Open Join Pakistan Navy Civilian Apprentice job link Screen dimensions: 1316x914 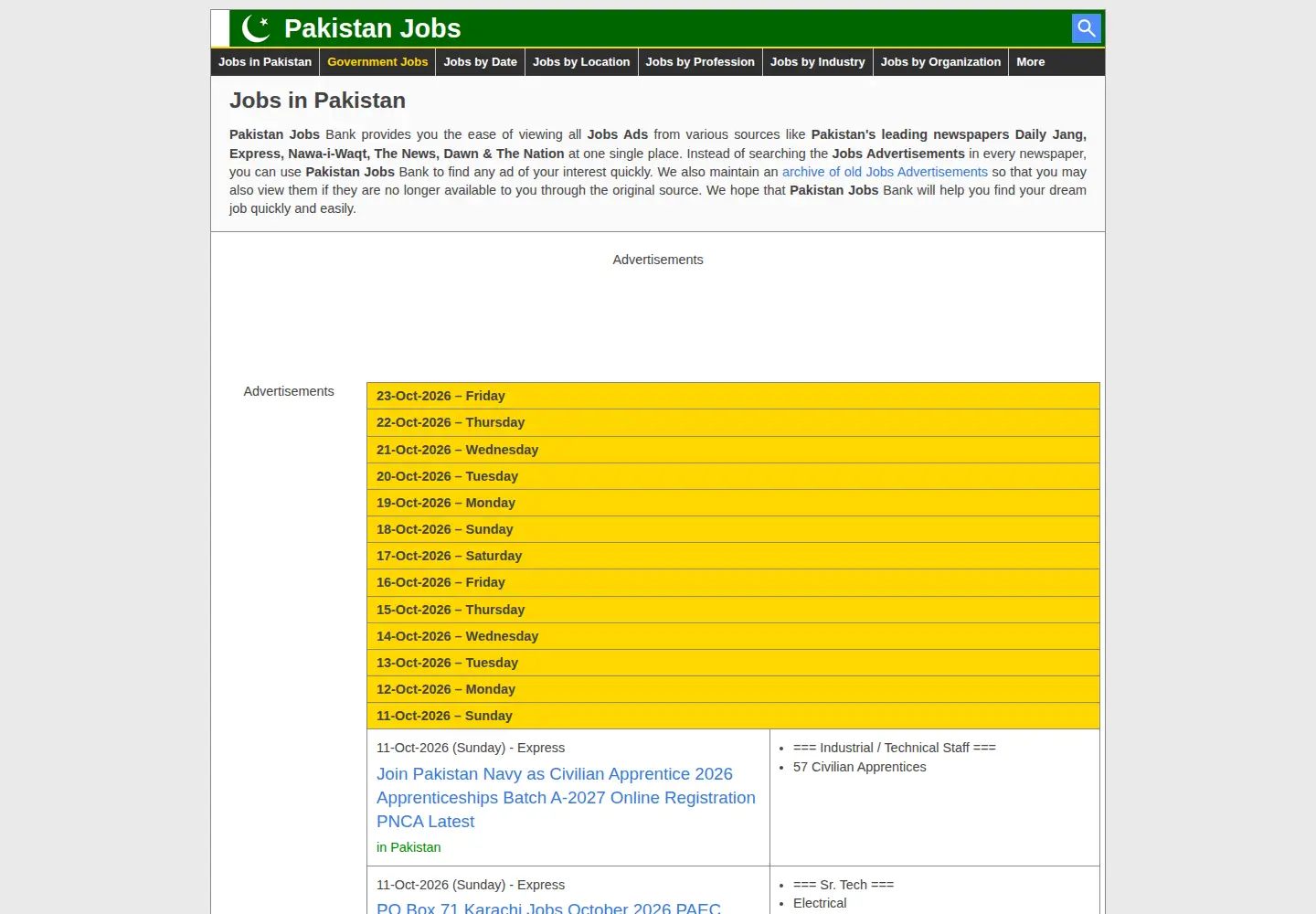coord(566,798)
